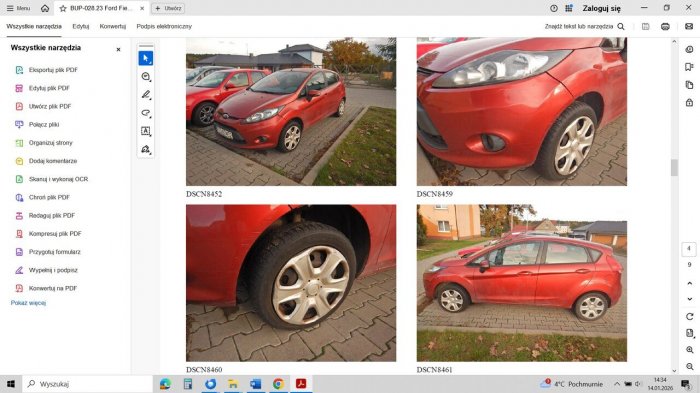700x393 pixels.
Task: Click the save document icon
Action: tap(646, 26)
